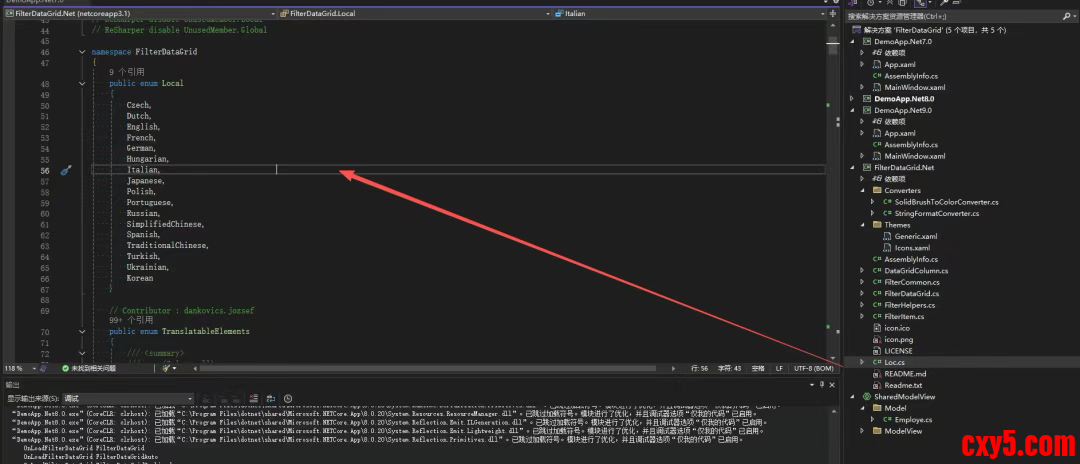Click the search magnifier icon in Solution Explorer
Image resolution: width=1080 pixels, height=464 pixels.
pos(1068,16)
